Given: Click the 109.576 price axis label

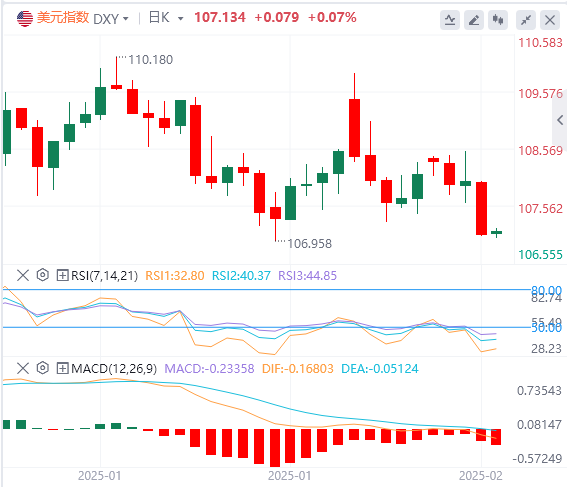Looking at the screenshot, I should 540,94.
